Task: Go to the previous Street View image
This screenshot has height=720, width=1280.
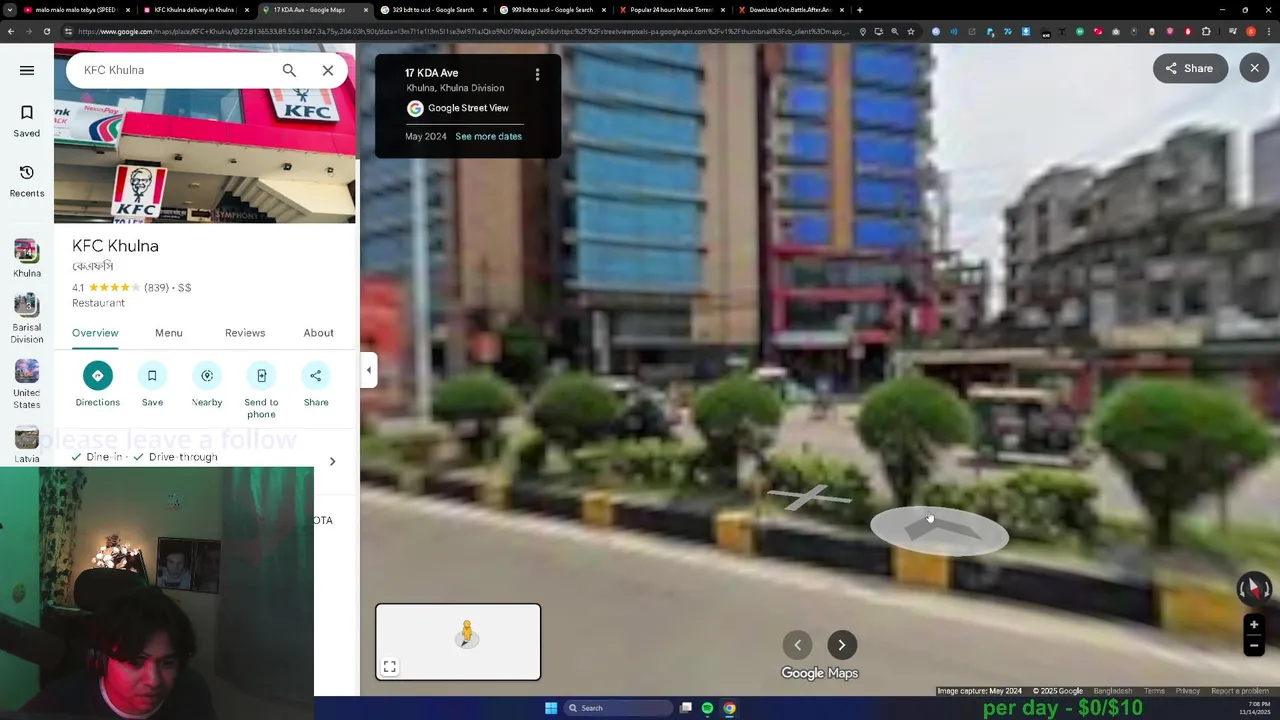Action: 797,645
